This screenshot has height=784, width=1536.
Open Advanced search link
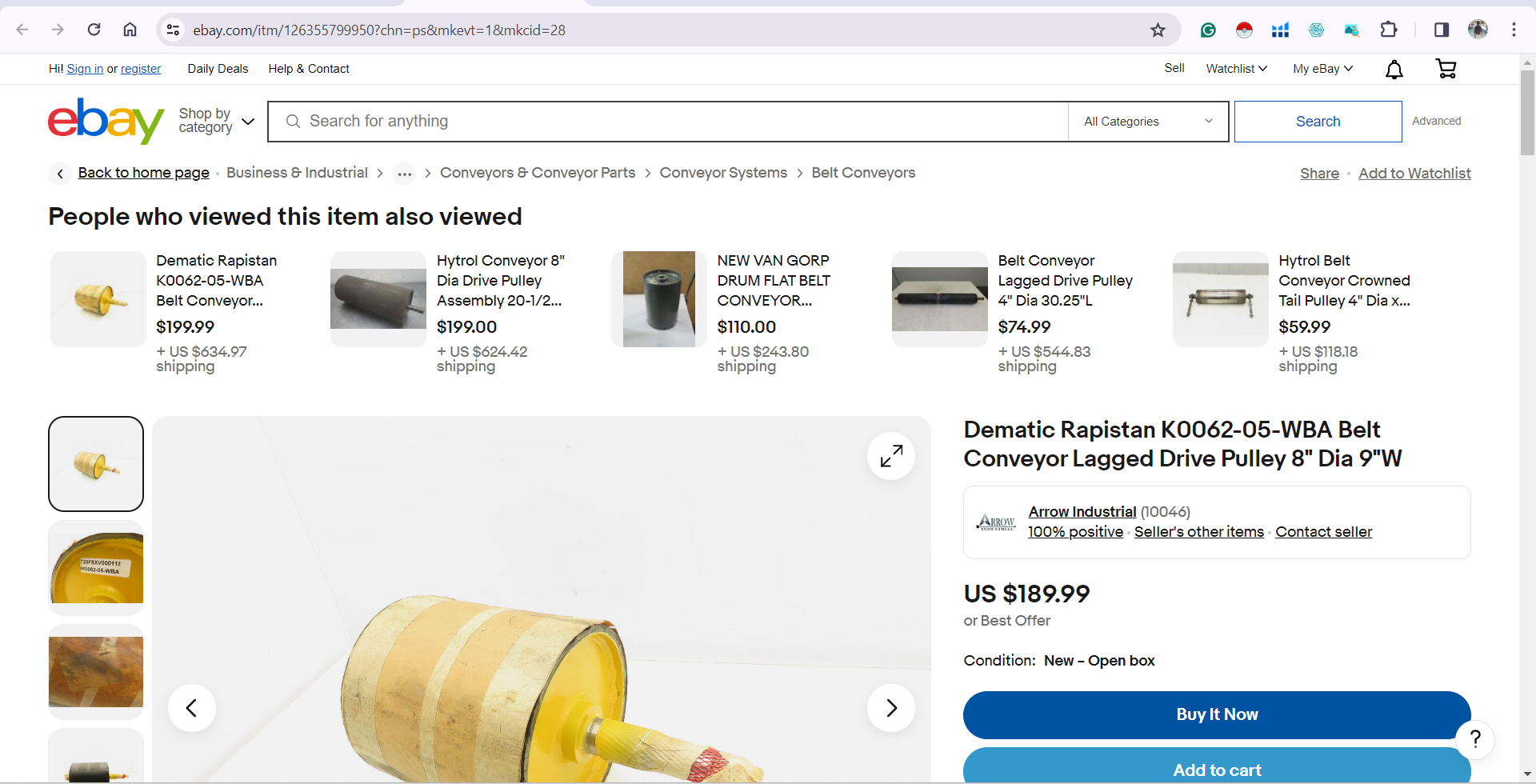click(1436, 121)
